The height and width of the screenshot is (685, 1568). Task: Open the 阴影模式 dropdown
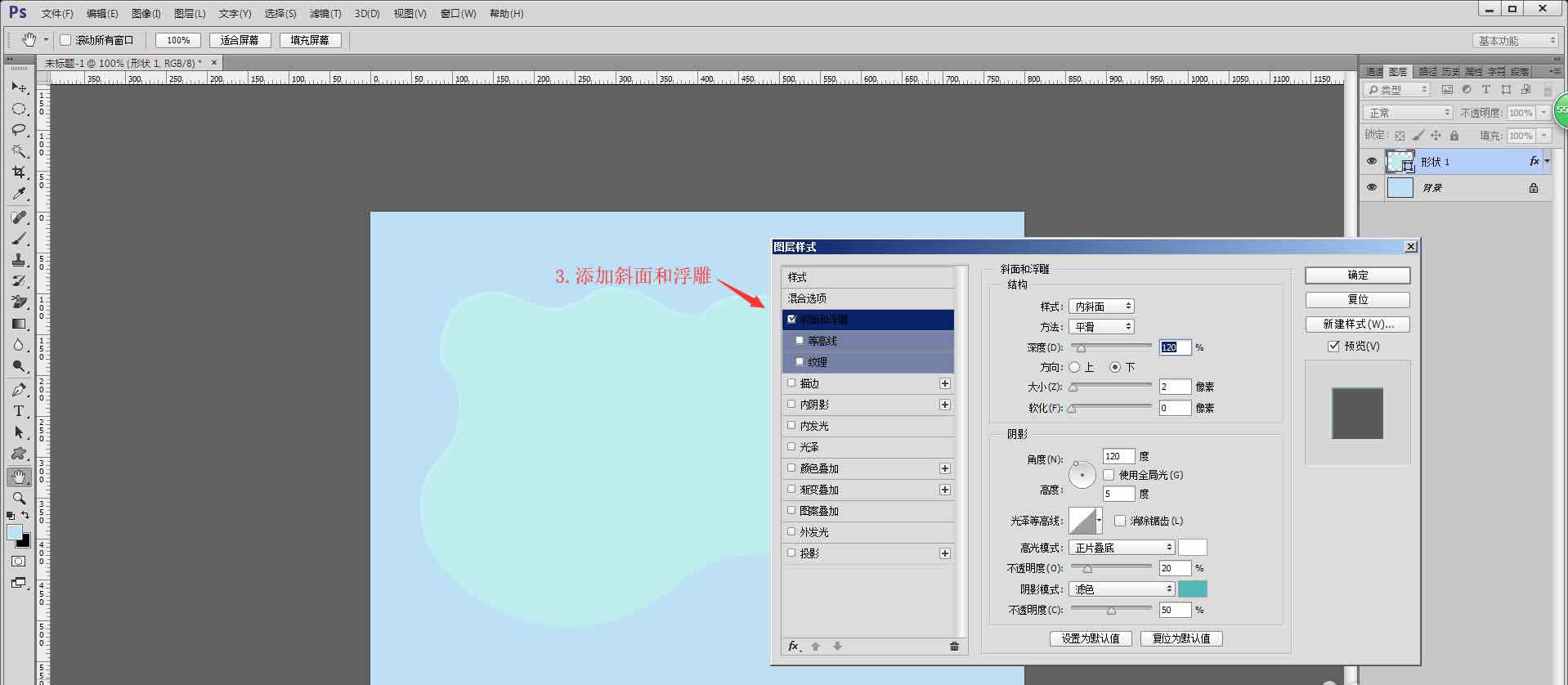pyautogui.click(x=1122, y=589)
